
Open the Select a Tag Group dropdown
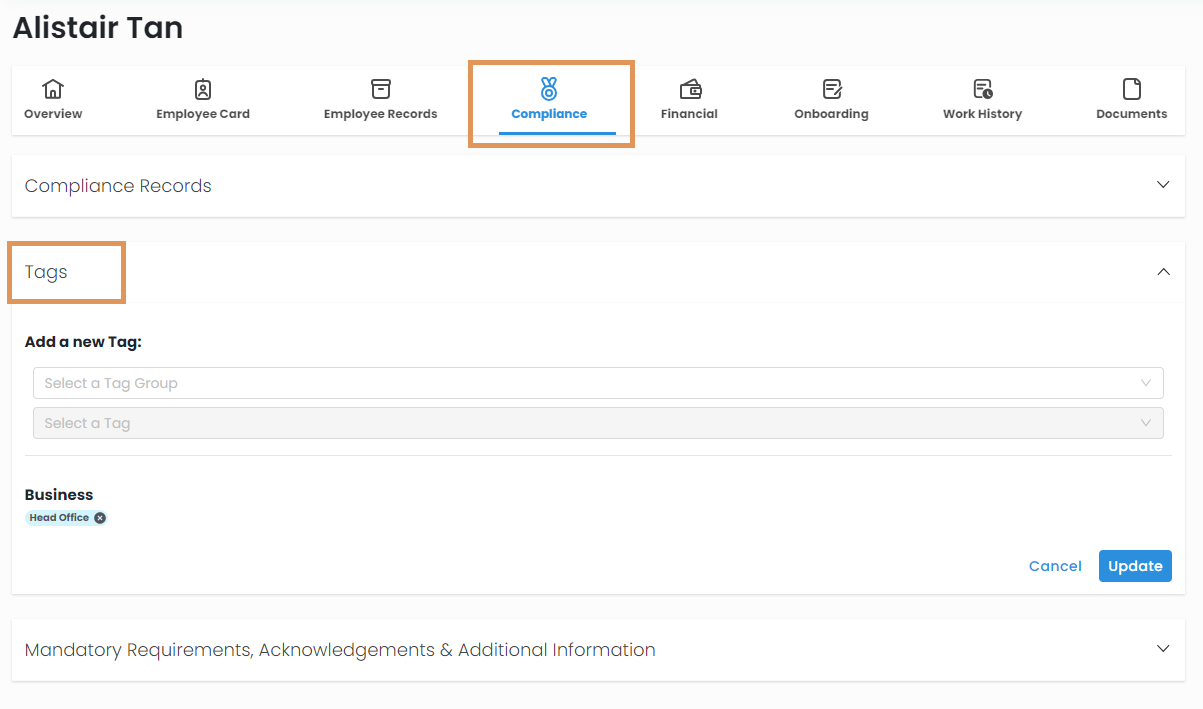[x=597, y=383]
